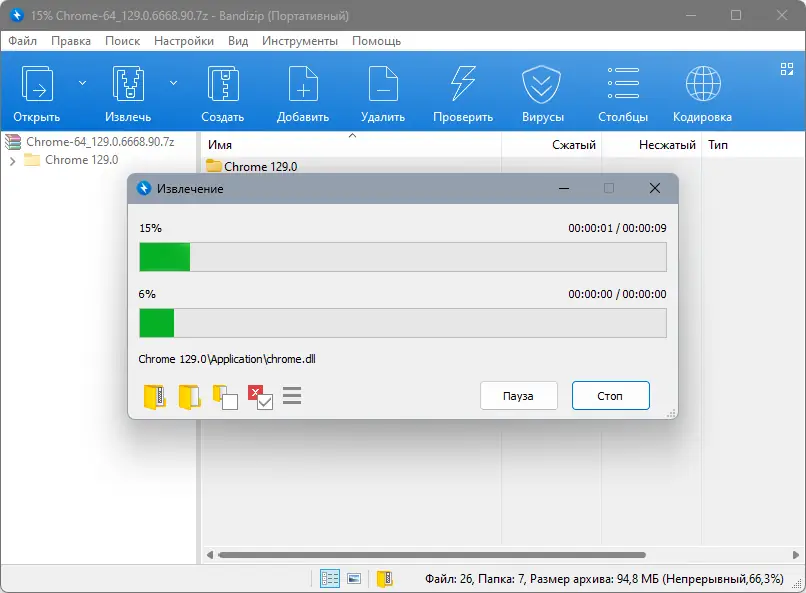The width and height of the screenshot is (806, 593).
Task: Click the Пауза button
Action: tap(519, 396)
